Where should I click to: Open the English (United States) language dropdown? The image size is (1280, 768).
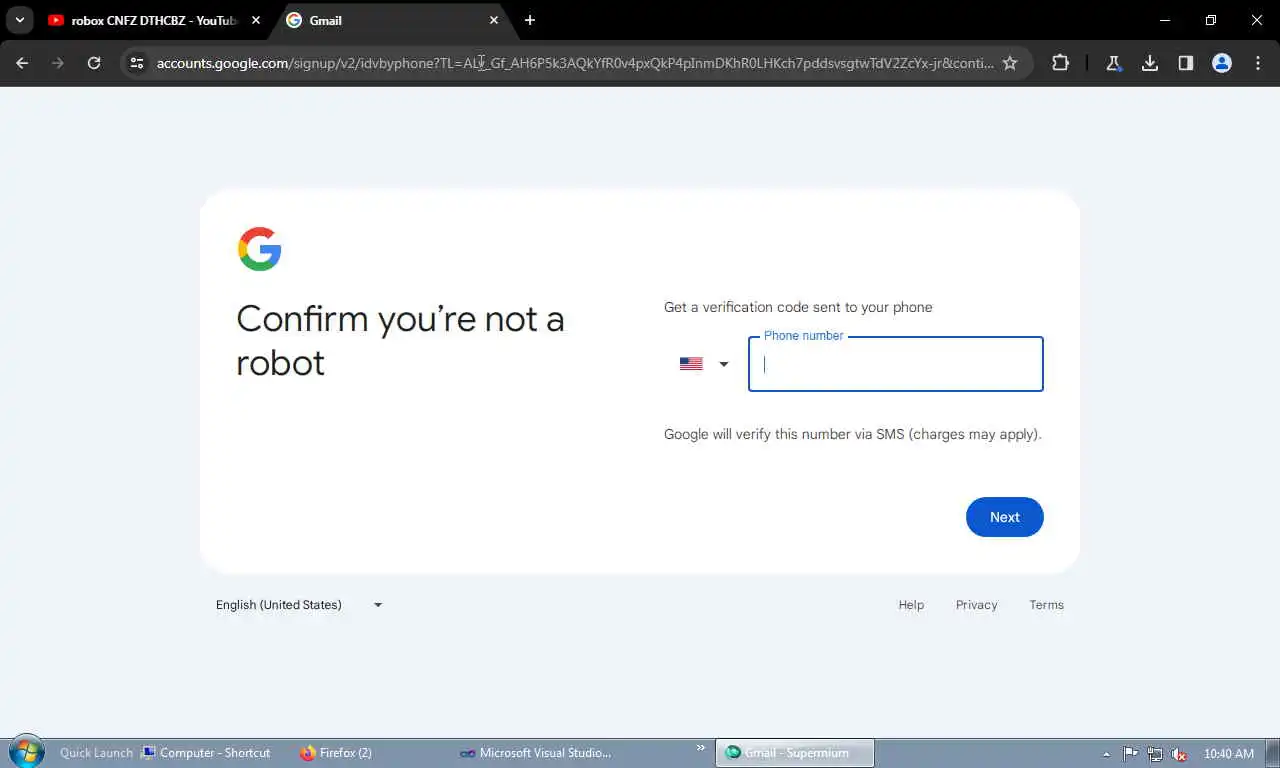pos(299,605)
